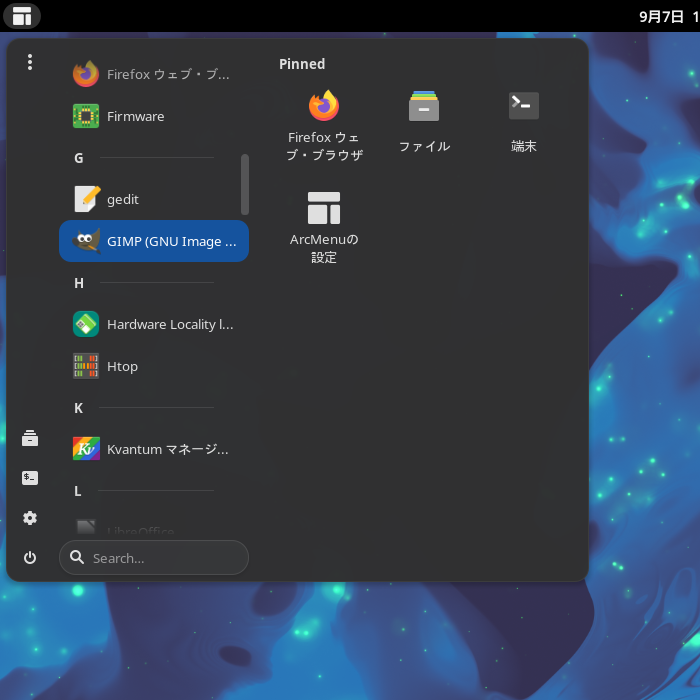
Task: Click the file manager sidebar shortcut icon
Action: point(30,438)
